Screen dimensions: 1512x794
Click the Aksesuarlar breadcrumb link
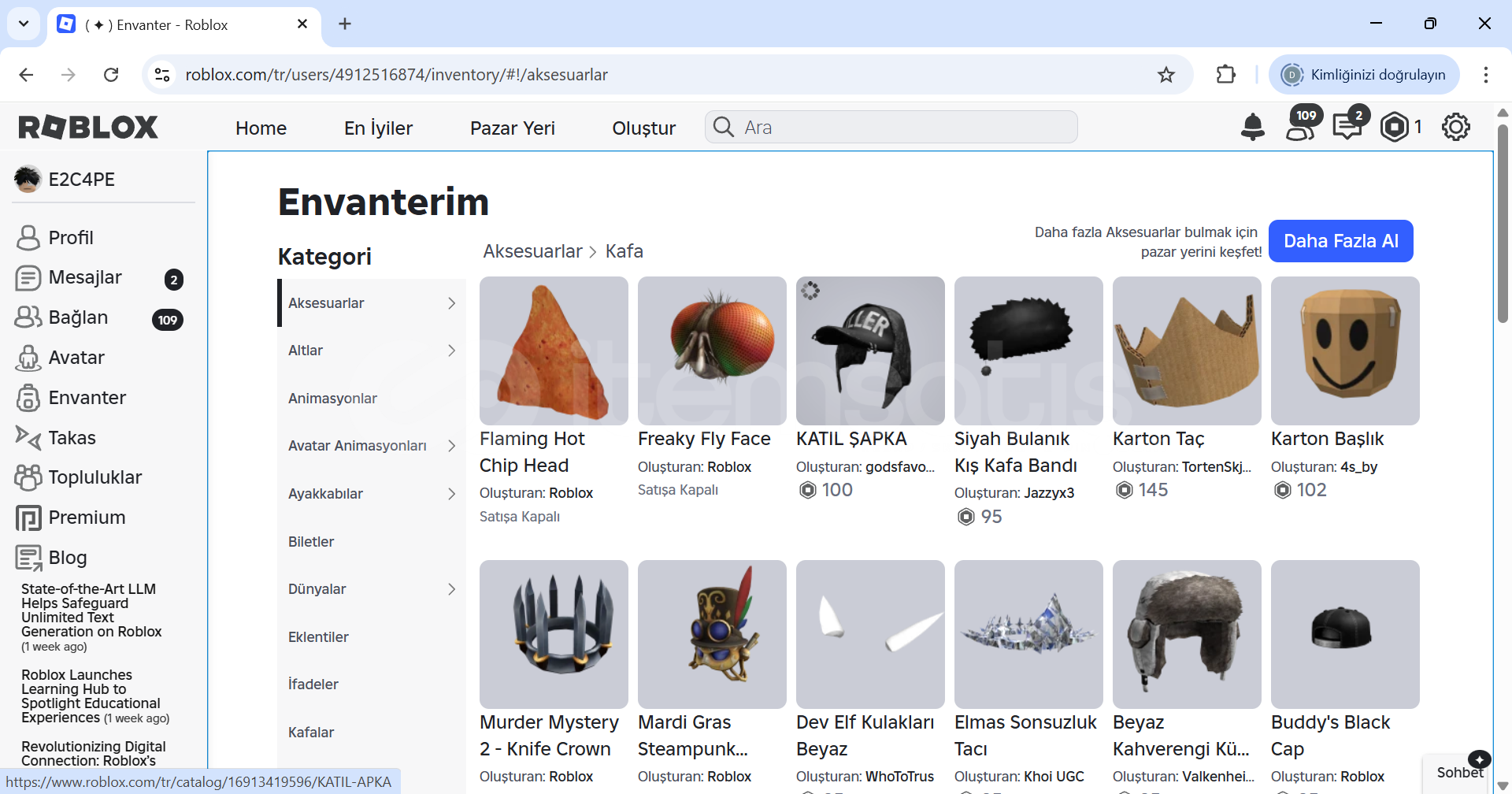tap(532, 251)
